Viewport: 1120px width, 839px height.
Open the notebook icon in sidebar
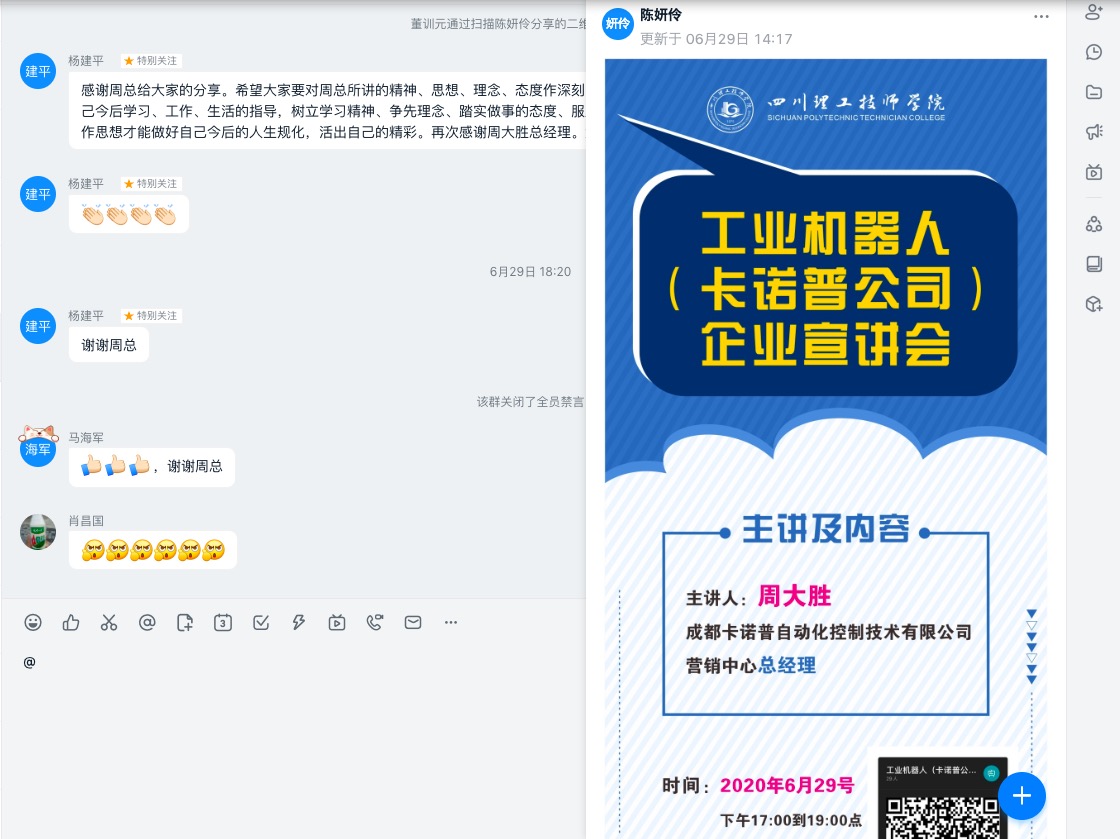[1094, 264]
